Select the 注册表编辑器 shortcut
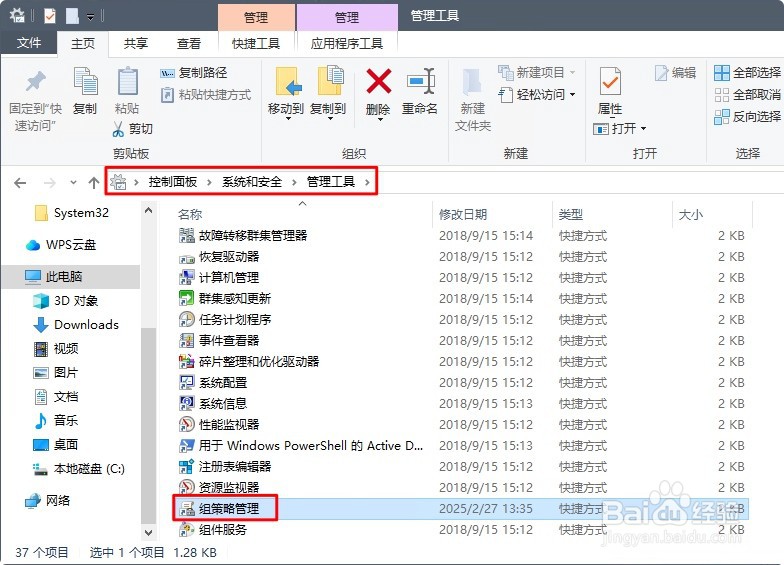This screenshot has height=565, width=784. (225, 466)
